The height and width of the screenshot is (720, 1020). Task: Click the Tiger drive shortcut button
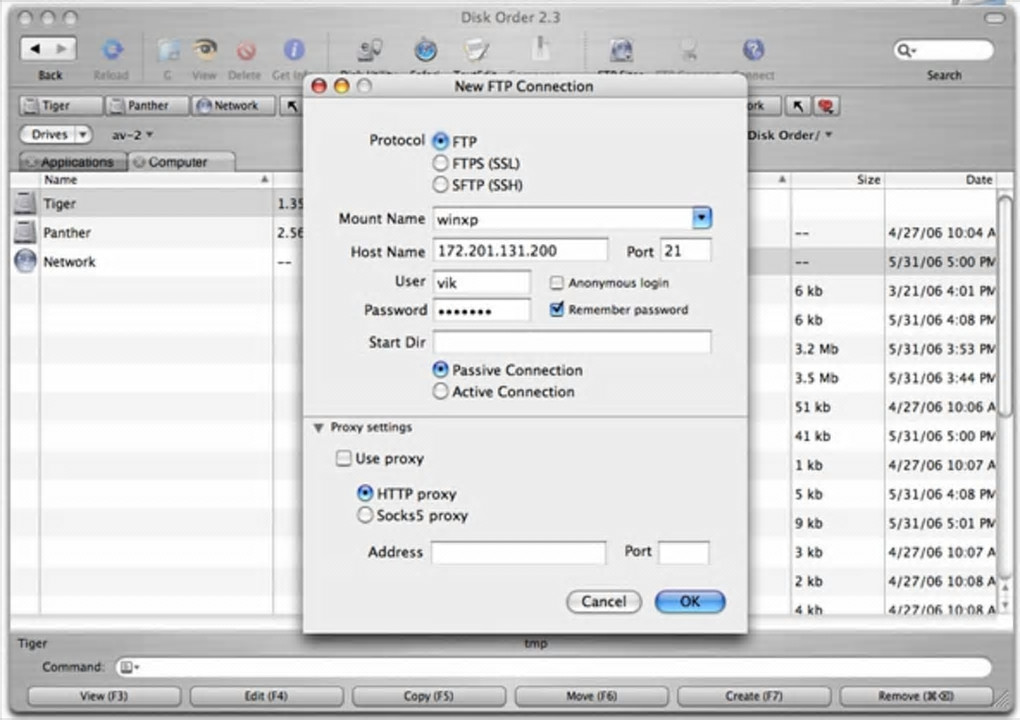pyautogui.click(x=60, y=105)
